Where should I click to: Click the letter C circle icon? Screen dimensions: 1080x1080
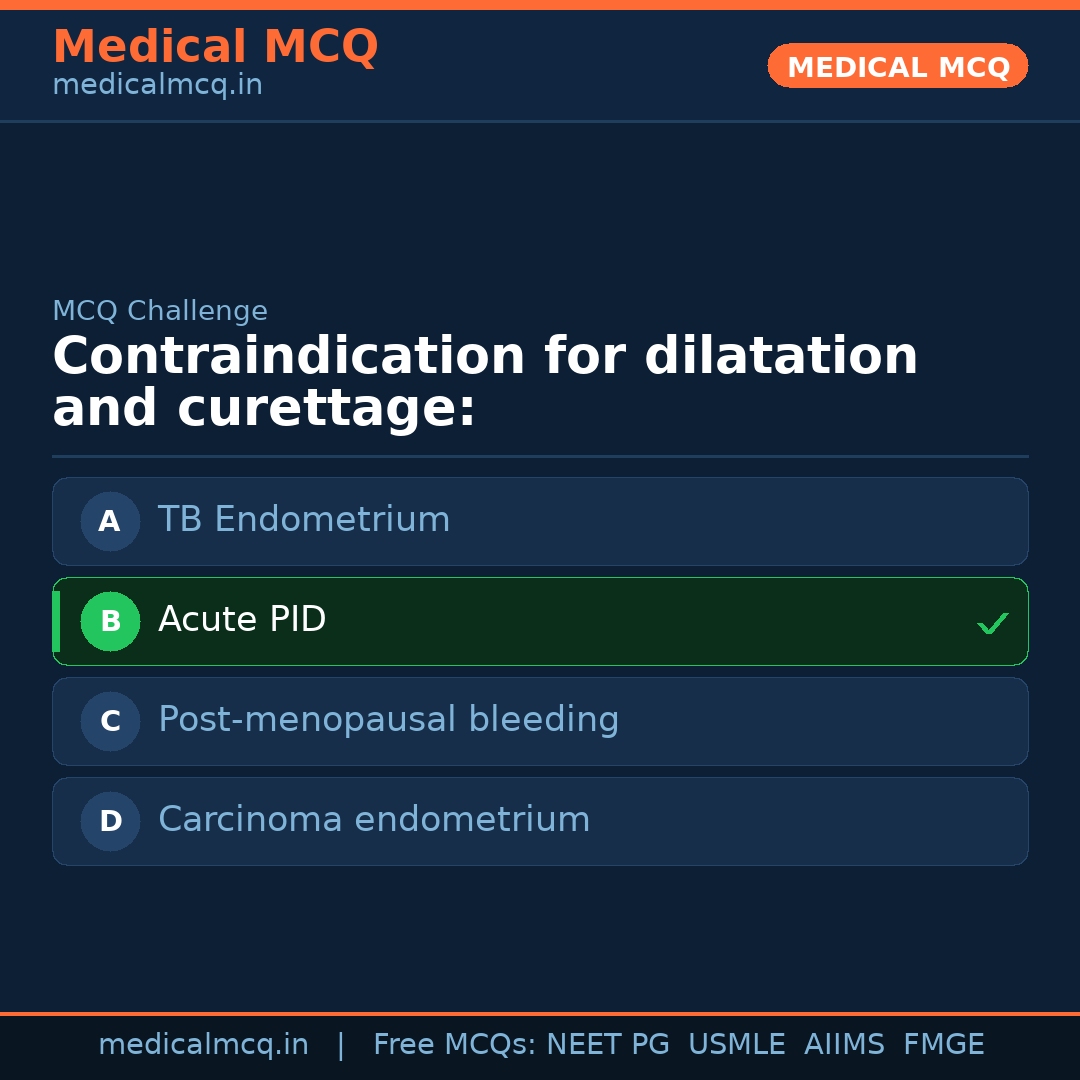coord(110,721)
